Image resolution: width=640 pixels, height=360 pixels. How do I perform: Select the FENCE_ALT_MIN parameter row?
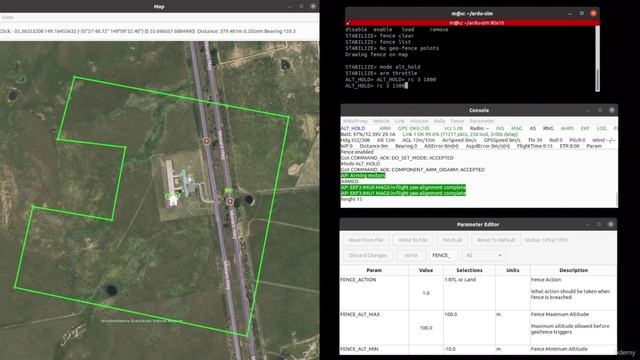[x=478, y=349]
